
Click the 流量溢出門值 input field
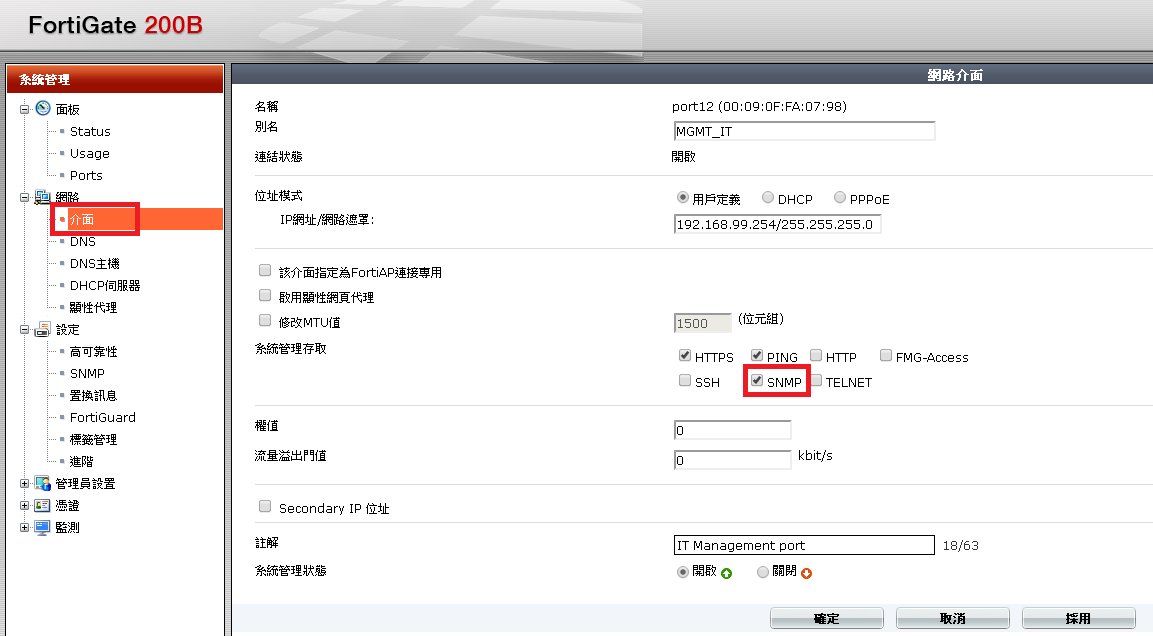(732, 460)
